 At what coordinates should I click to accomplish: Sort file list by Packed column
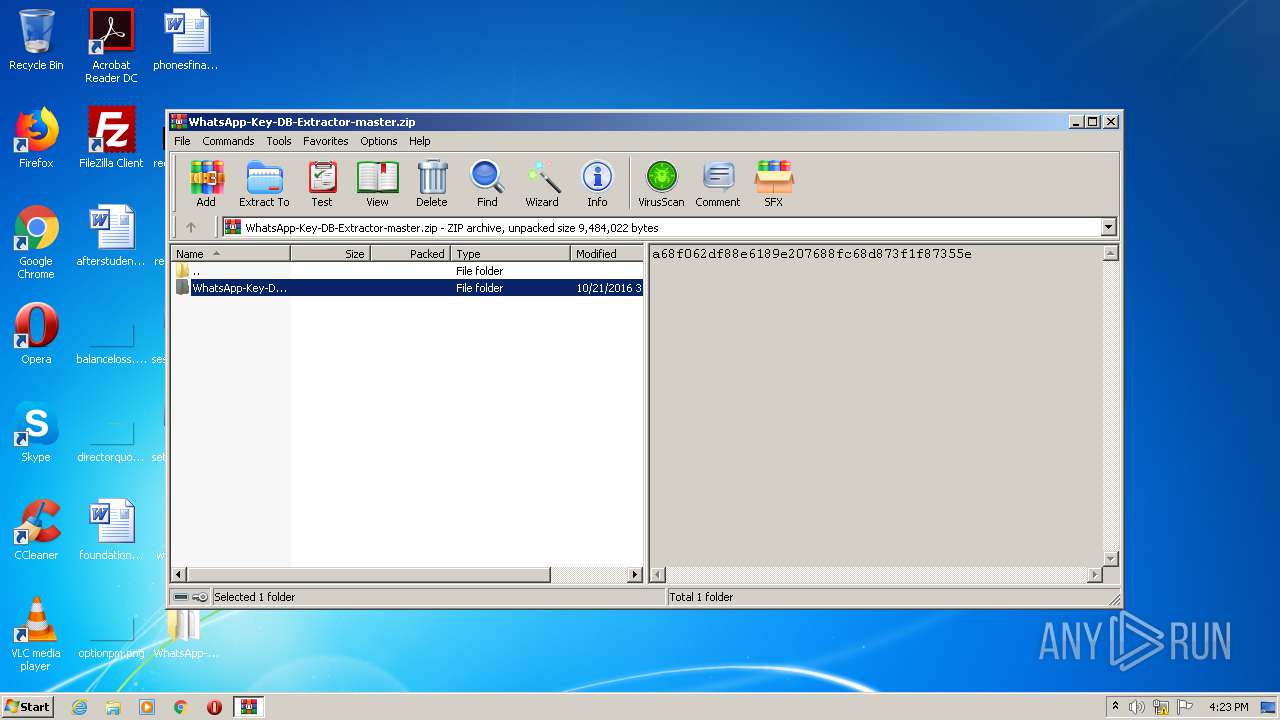coord(411,254)
